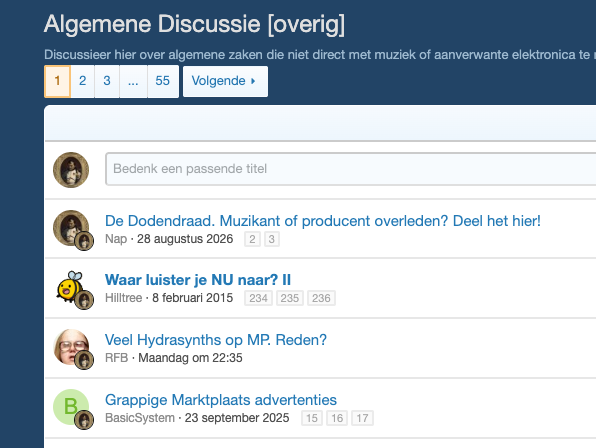Click small participant avatar on RFB thread
The height and width of the screenshot is (448, 596).
(84, 360)
